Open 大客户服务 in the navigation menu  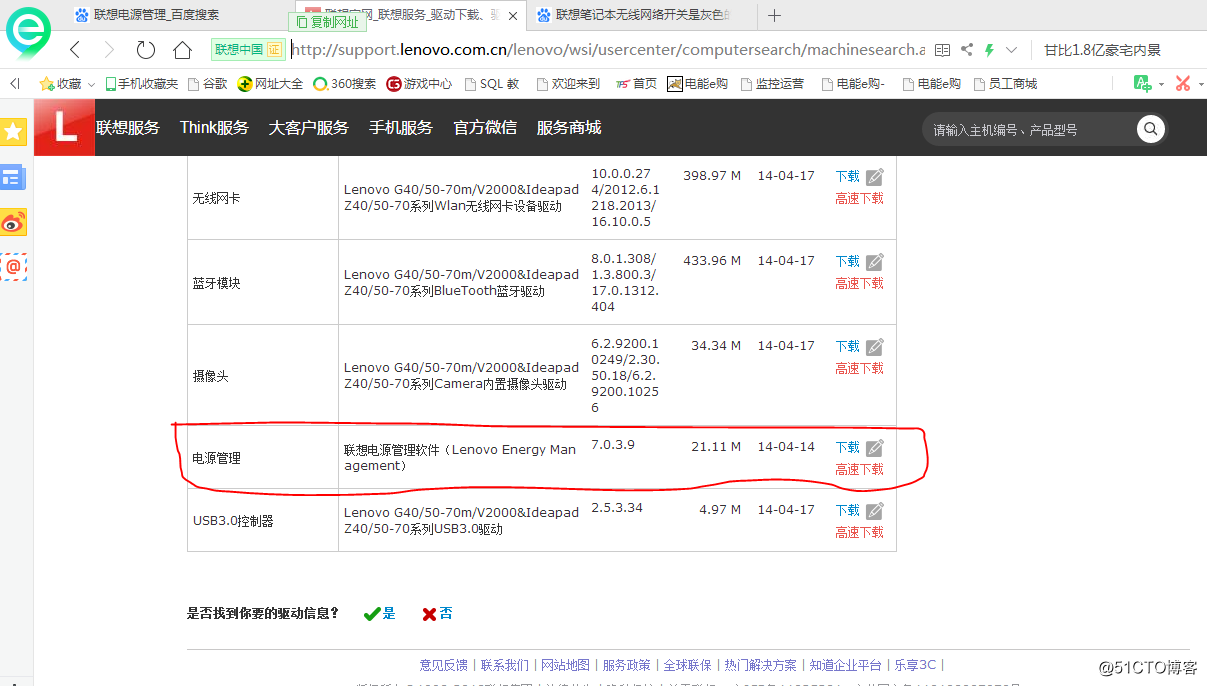(x=308, y=127)
